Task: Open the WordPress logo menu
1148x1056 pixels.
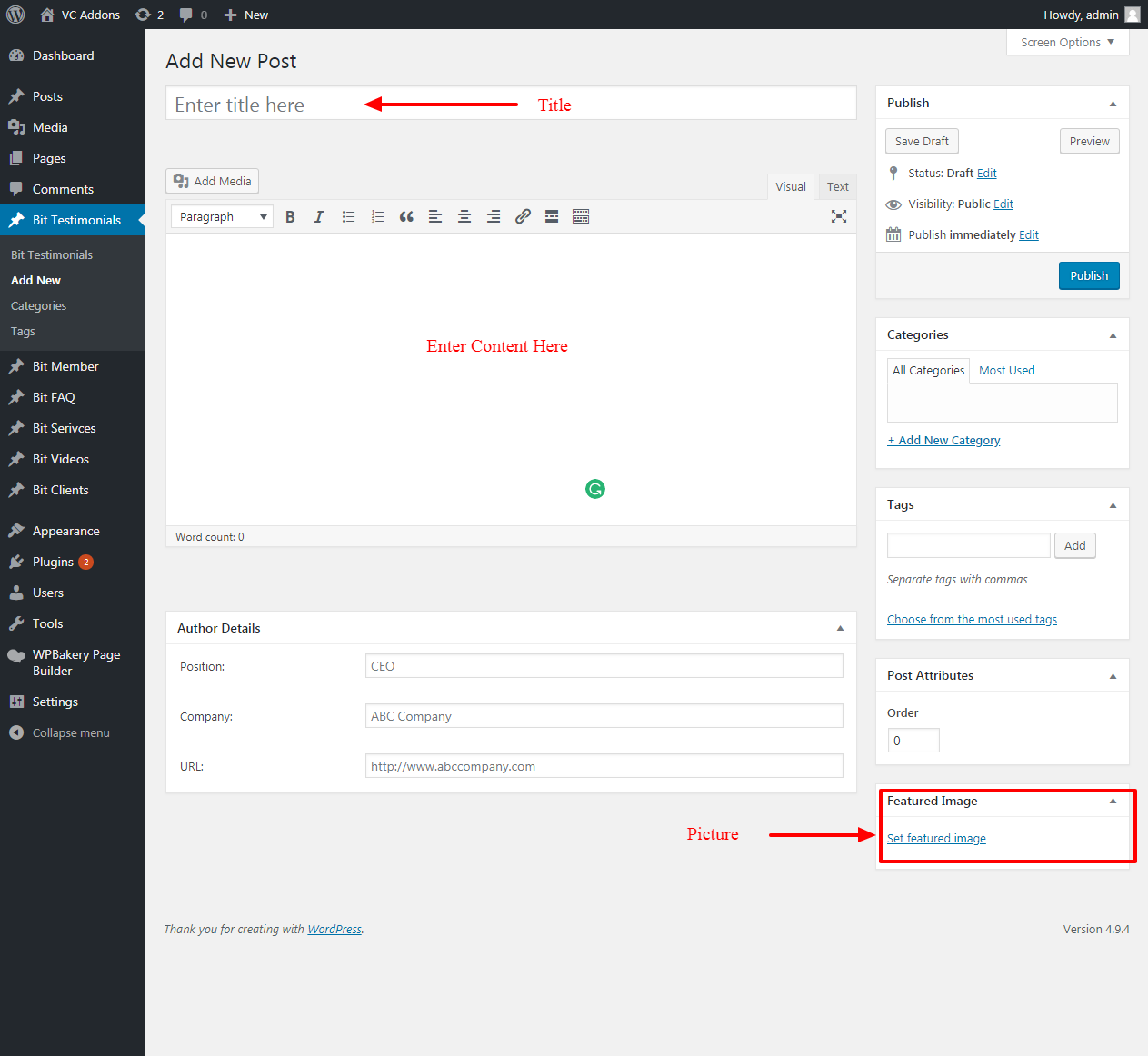Action: (x=15, y=15)
